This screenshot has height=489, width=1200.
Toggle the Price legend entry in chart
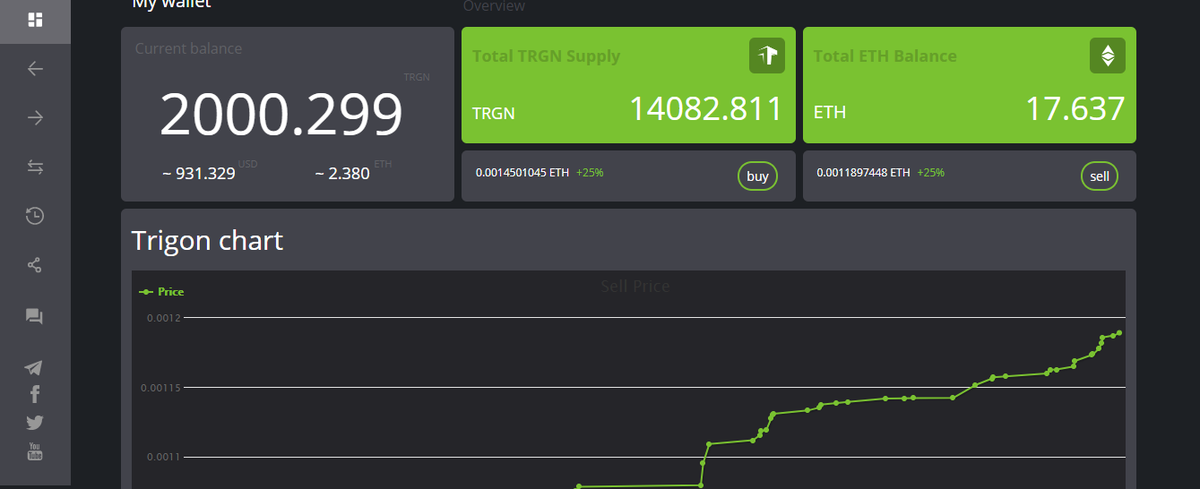tap(161, 292)
